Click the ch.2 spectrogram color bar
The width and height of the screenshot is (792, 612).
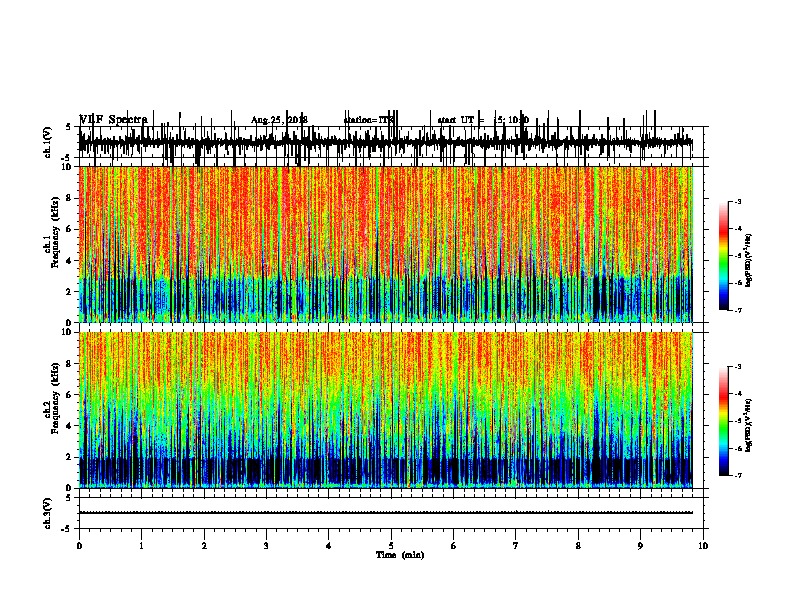click(724, 421)
